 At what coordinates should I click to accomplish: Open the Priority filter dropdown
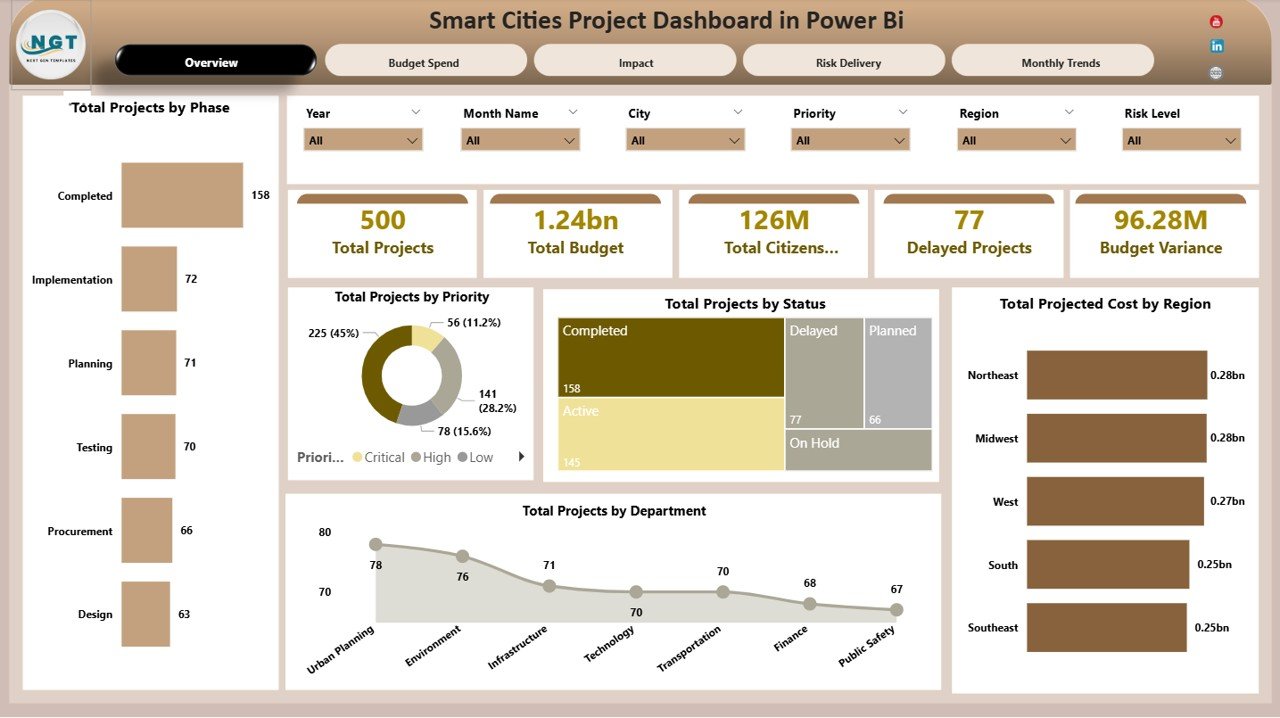pos(899,140)
